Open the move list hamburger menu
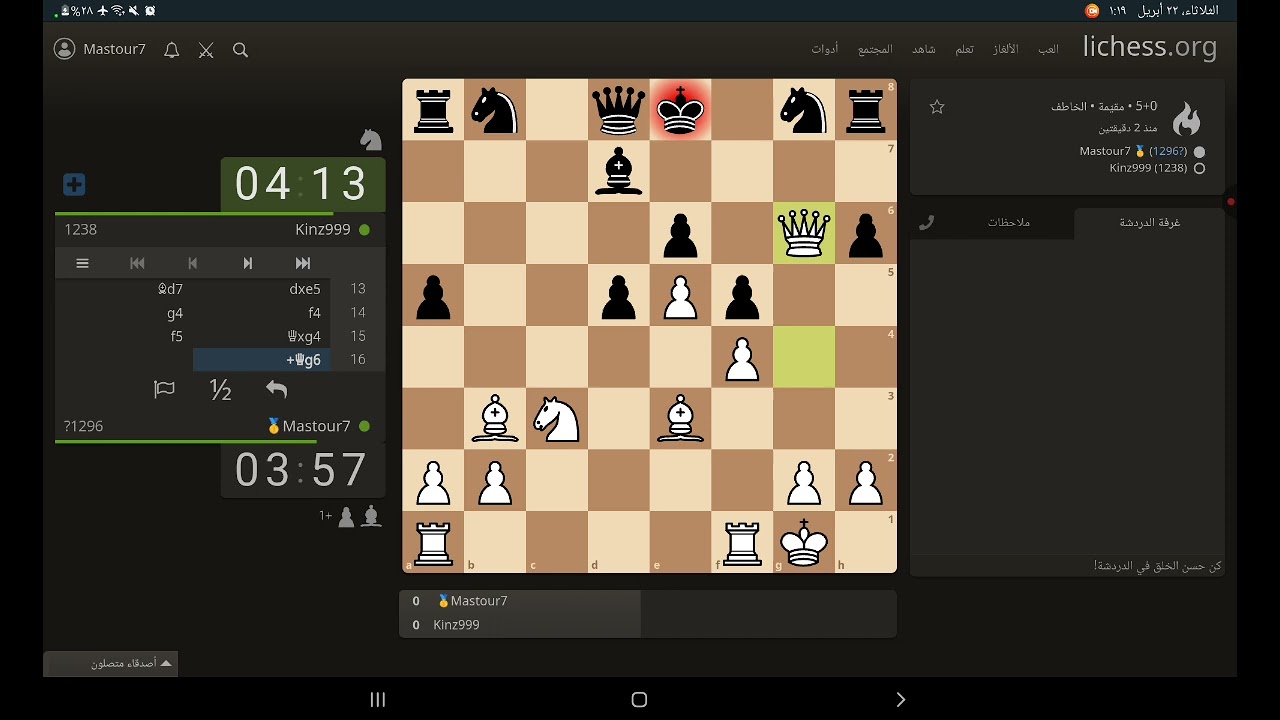 [83, 263]
